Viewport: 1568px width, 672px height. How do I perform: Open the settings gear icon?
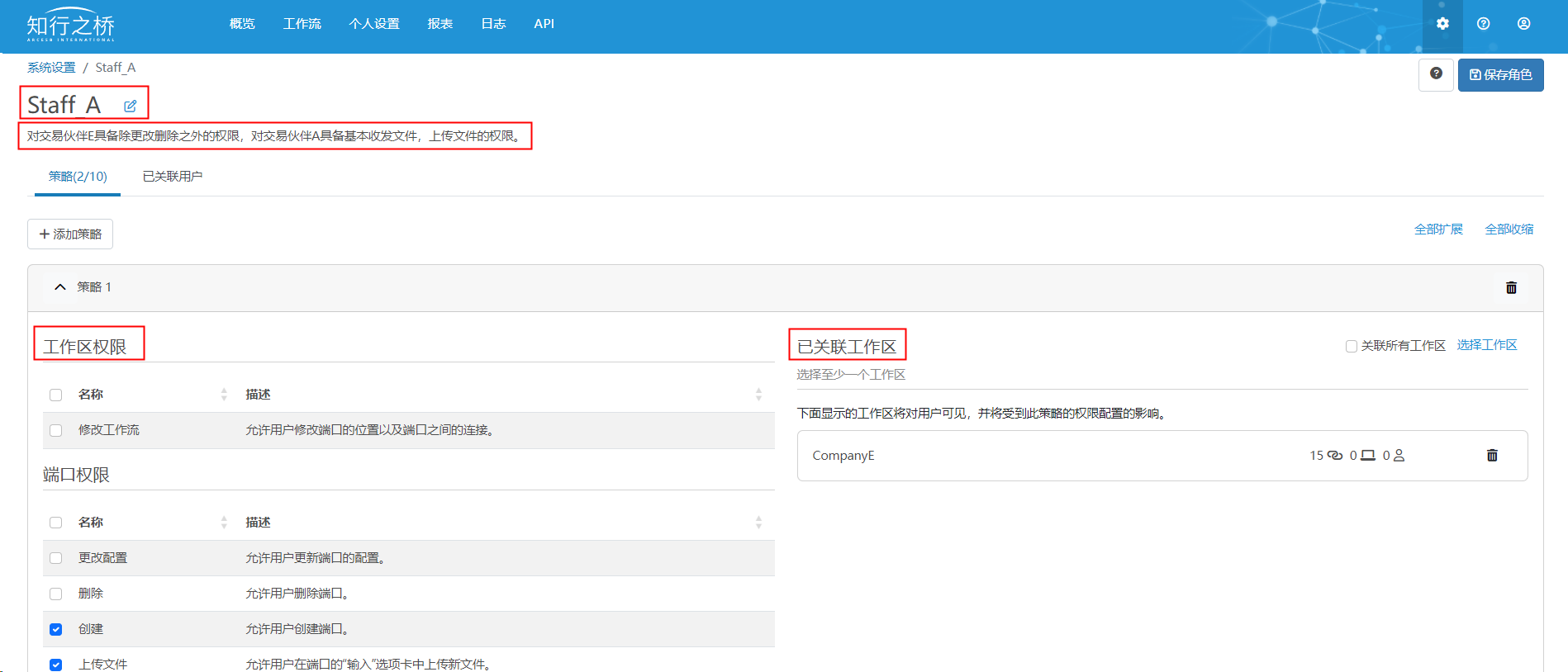tap(1442, 24)
